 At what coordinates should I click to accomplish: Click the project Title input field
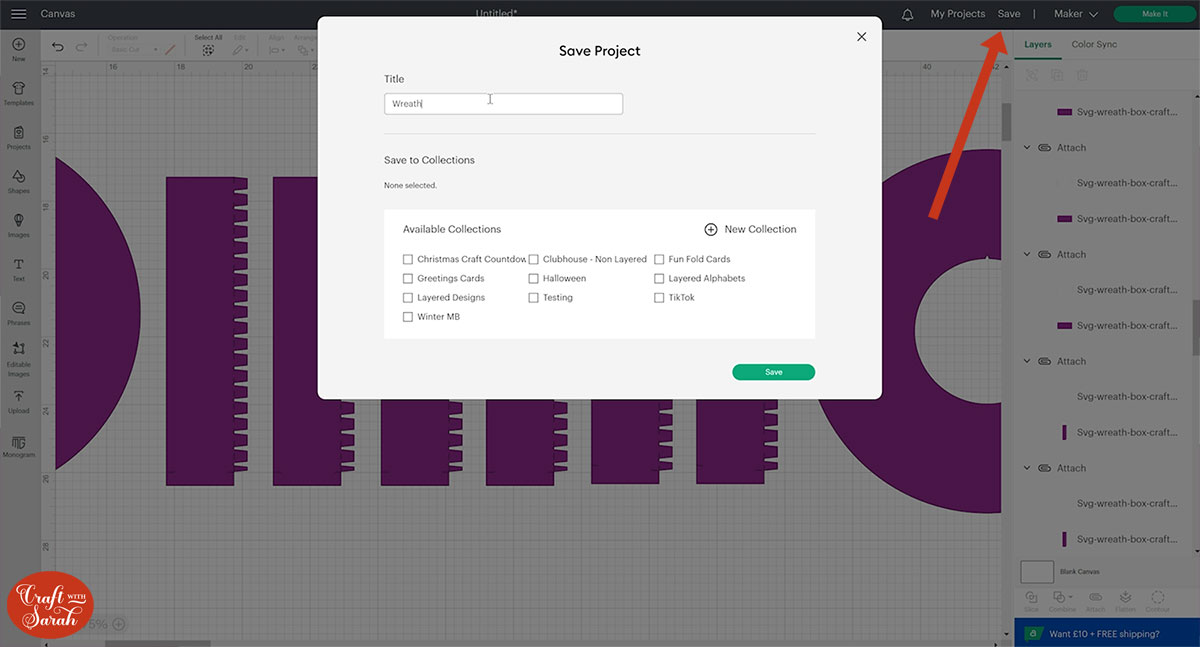503,104
